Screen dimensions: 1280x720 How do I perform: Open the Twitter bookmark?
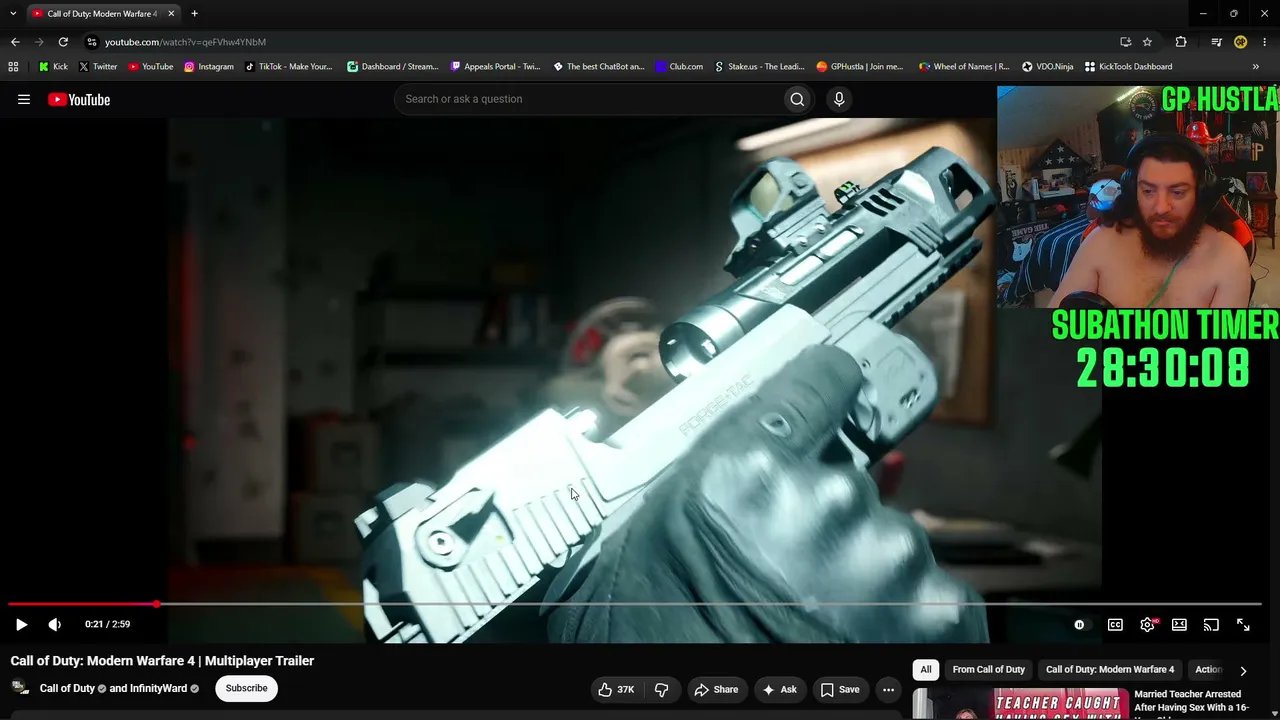[x=97, y=67]
